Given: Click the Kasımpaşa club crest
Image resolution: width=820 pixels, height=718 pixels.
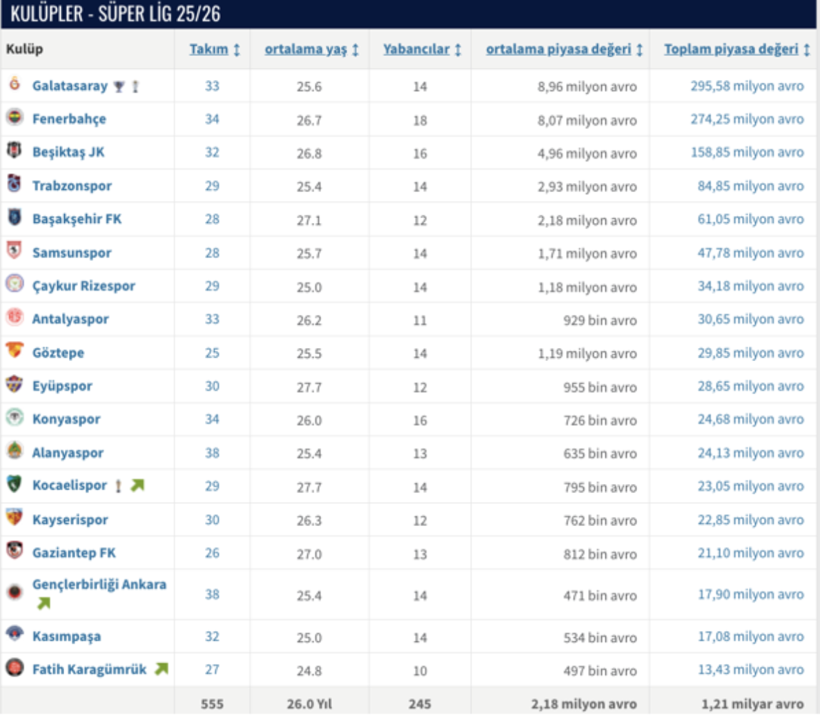Looking at the screenshot, I should click(15, 634).
